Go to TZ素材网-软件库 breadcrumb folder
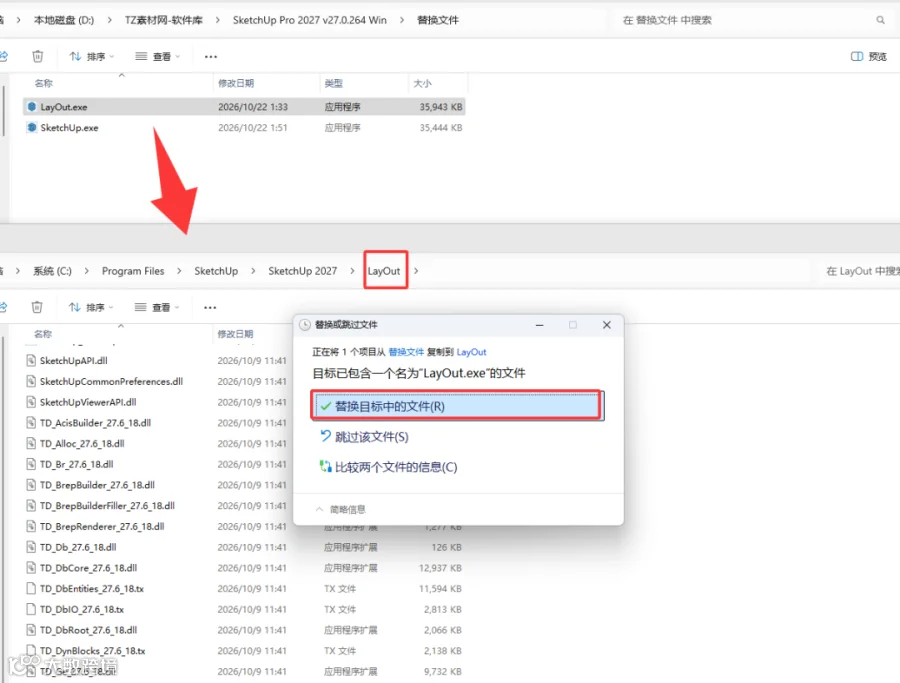Image resolution: width=900 pixels, height=683 pixels. pos(164,20)
